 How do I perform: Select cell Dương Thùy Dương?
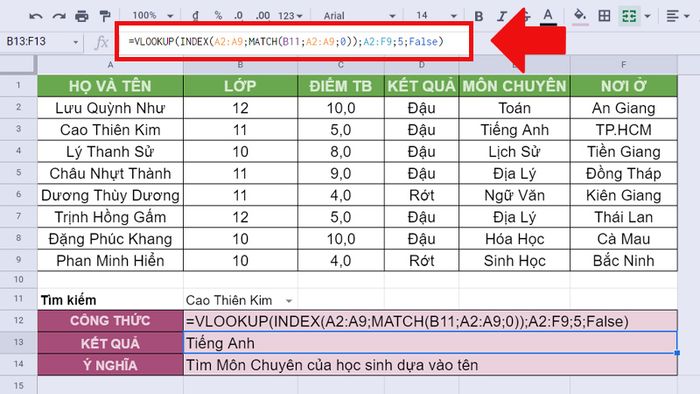(x=110, y=195)
